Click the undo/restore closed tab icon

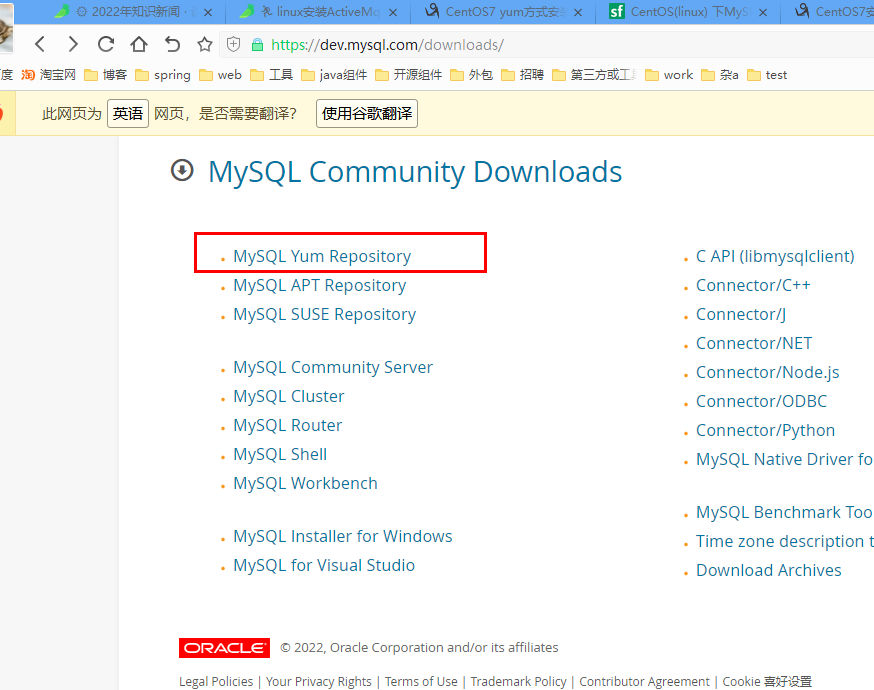[x=172, y=44]
